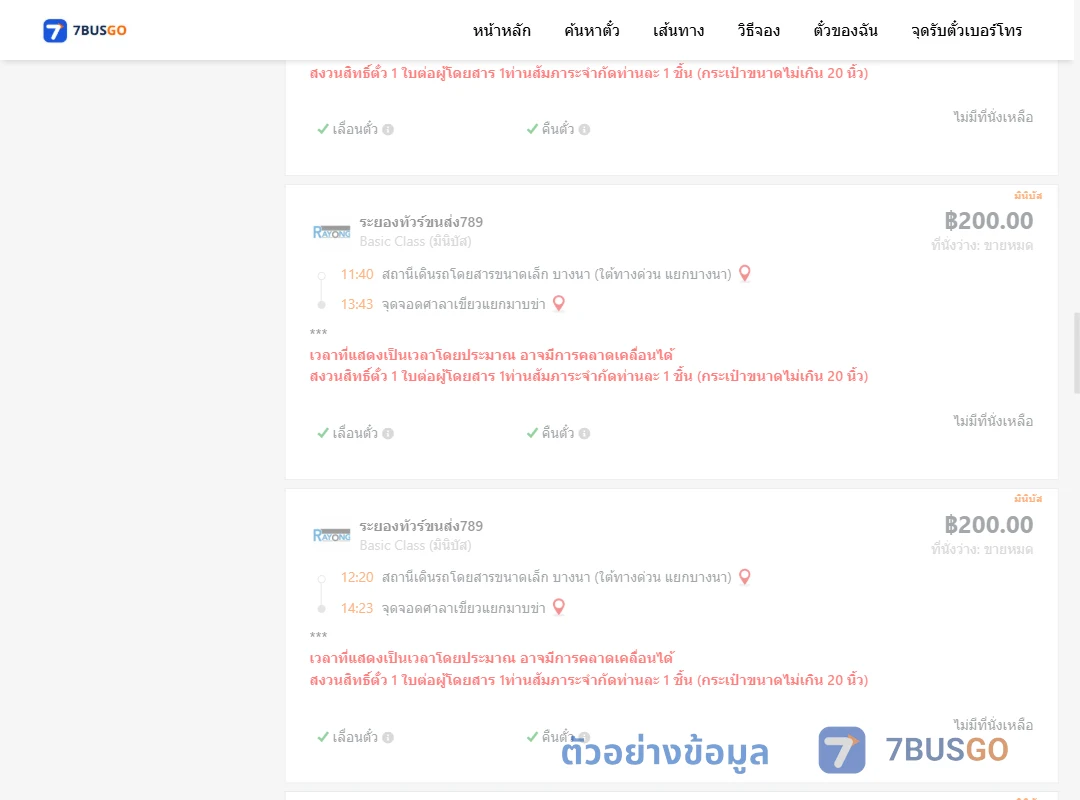The image size is (1080, 800).
Task: Click ไม่มีที่นั่งเหลือ label in the topmost partial card
Action: (x=993, y=117)
